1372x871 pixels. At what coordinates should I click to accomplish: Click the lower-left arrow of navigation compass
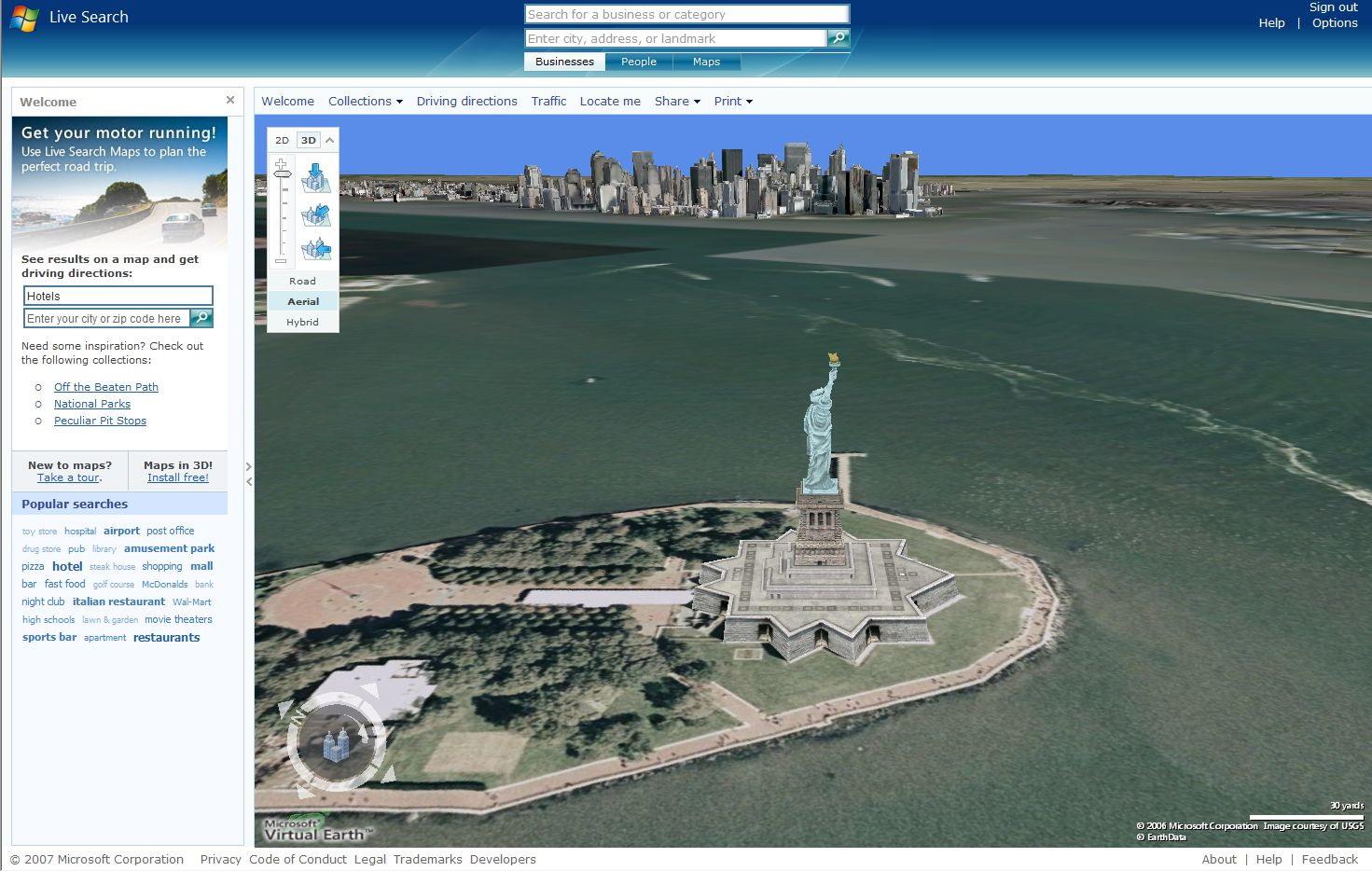point(305,792)
